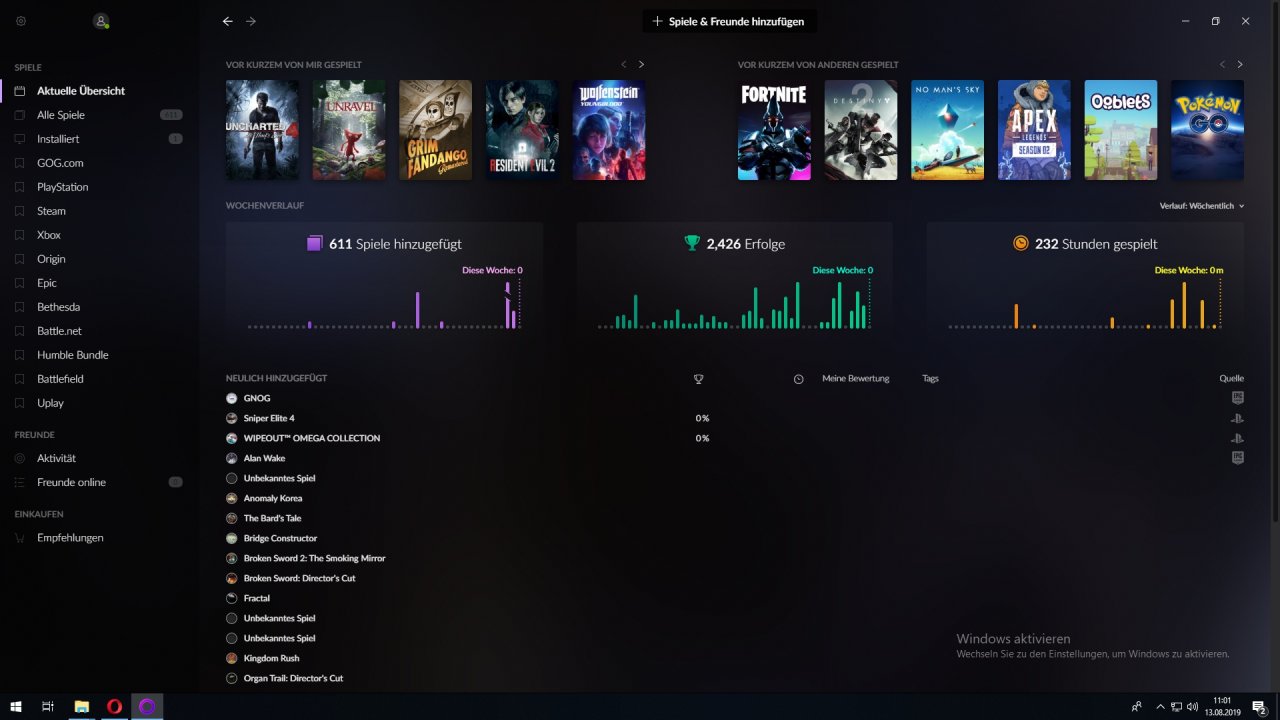1280x720 pixels.
Task: Go back with the left arrow
Action: (228, 21)
